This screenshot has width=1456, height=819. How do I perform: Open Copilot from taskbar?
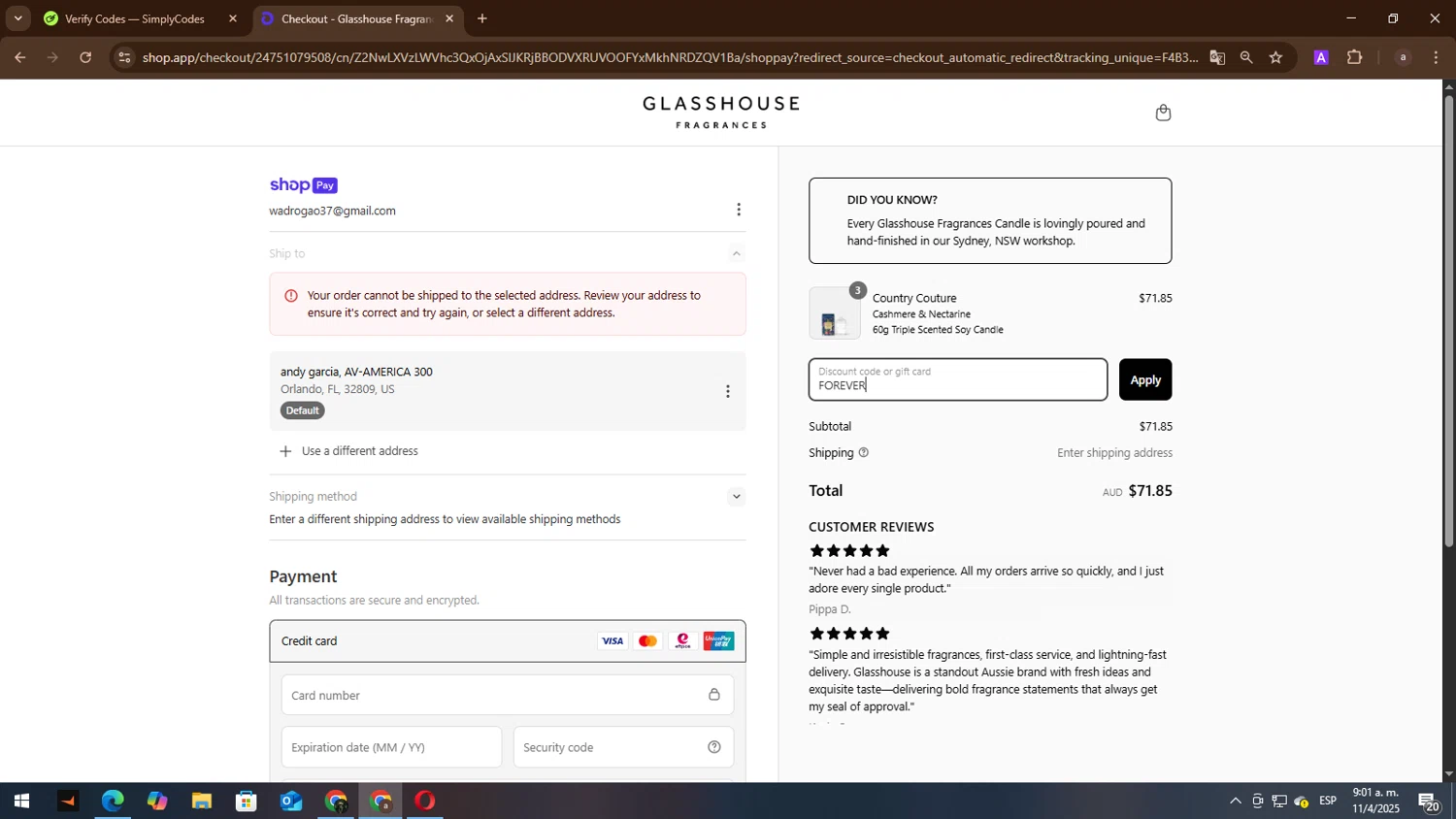157,802
